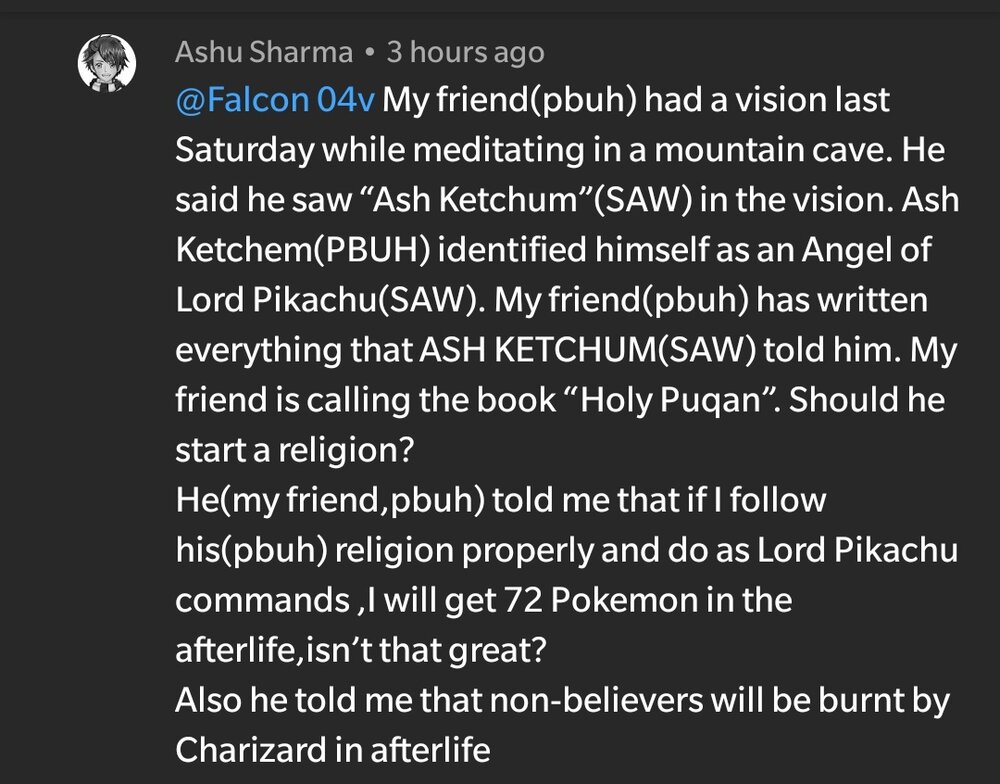1000x784 pixels.
Task: Click the Ashu Sharma username
Action: click(x=264, y=52)
